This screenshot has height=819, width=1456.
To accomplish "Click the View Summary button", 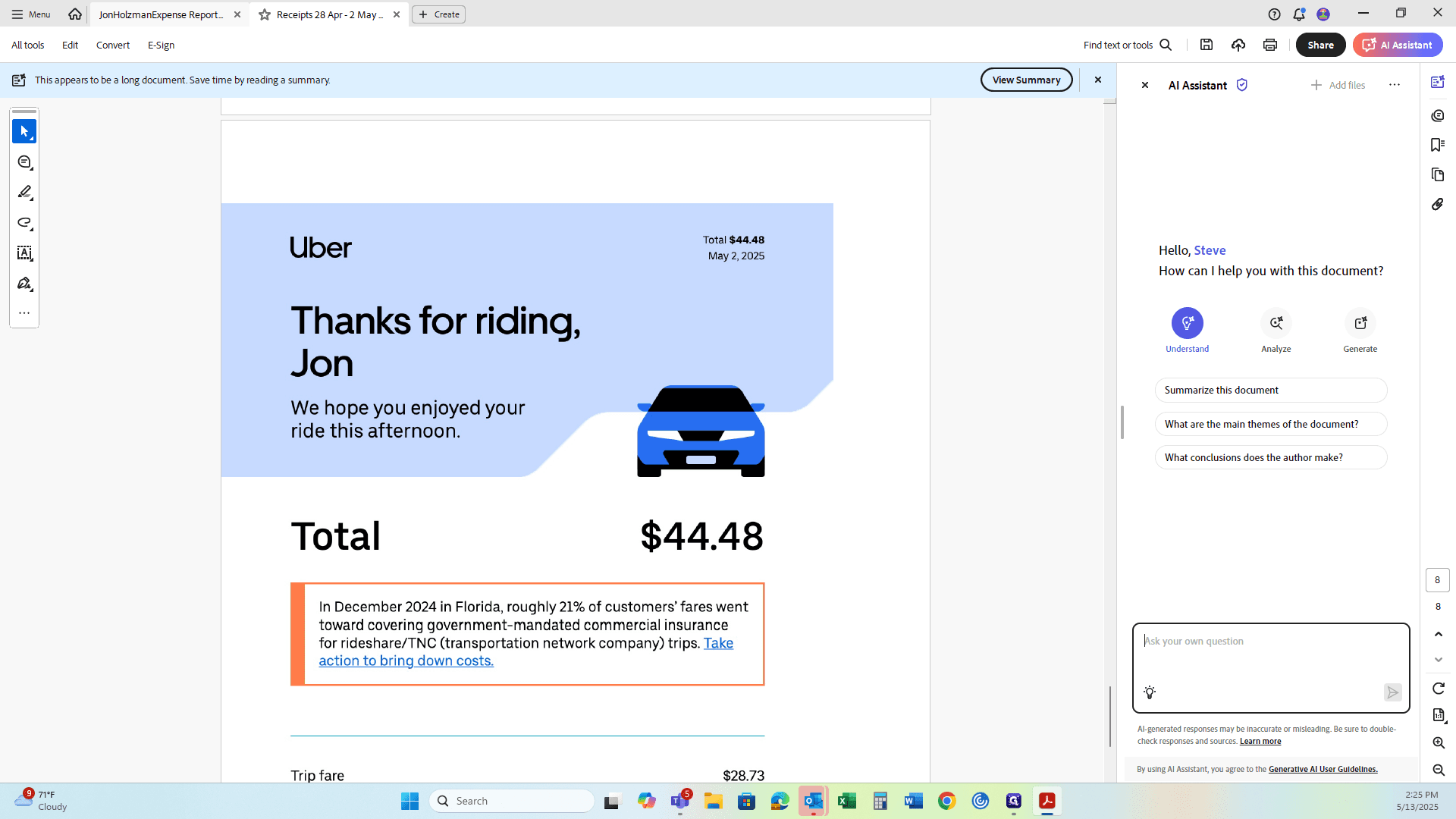I will [x=1026, y=80].
